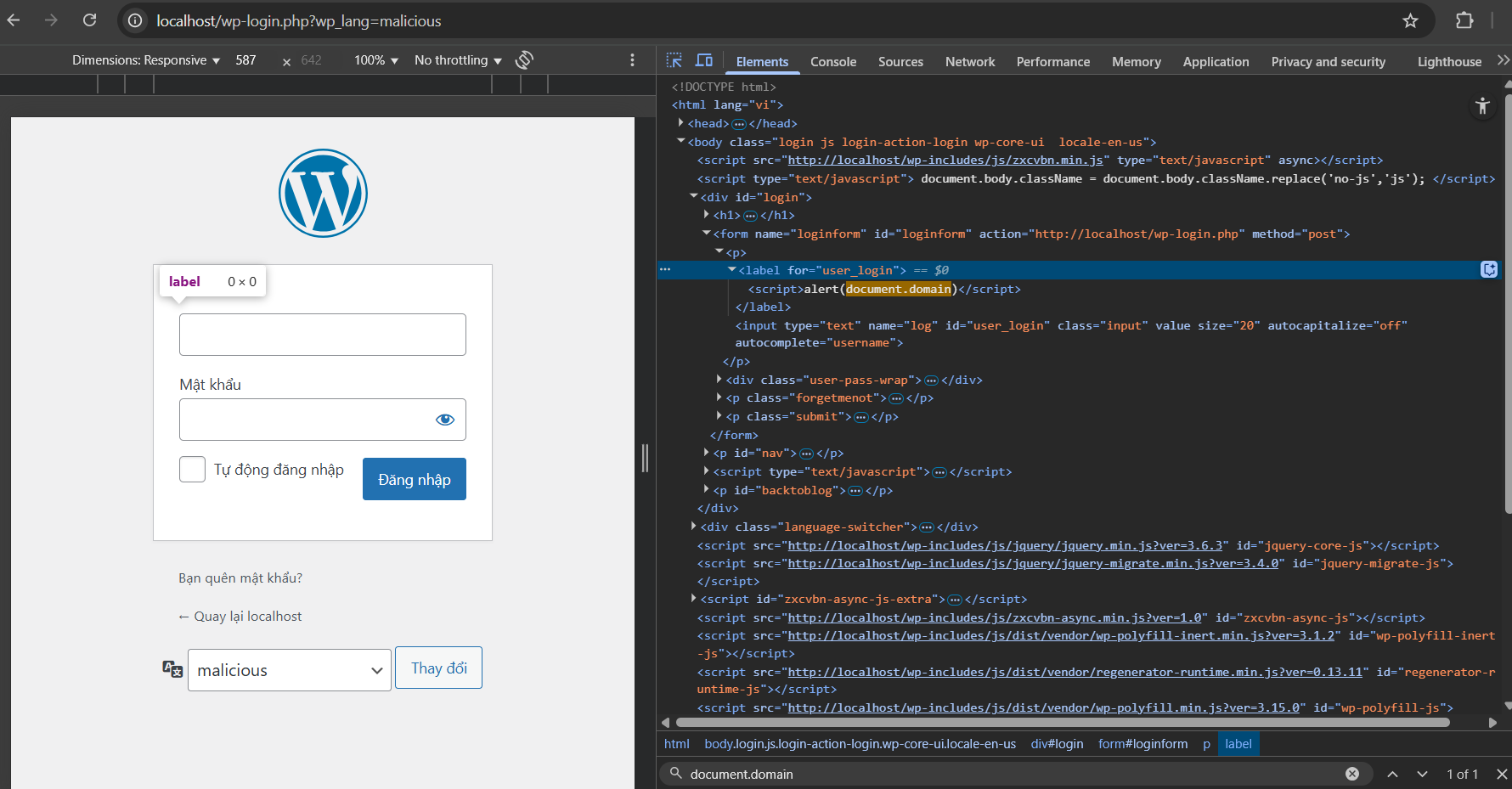Image resolution: width=1512 pixels, height=789 pixels.
Task: Reload the page
Action: (89, 20)
